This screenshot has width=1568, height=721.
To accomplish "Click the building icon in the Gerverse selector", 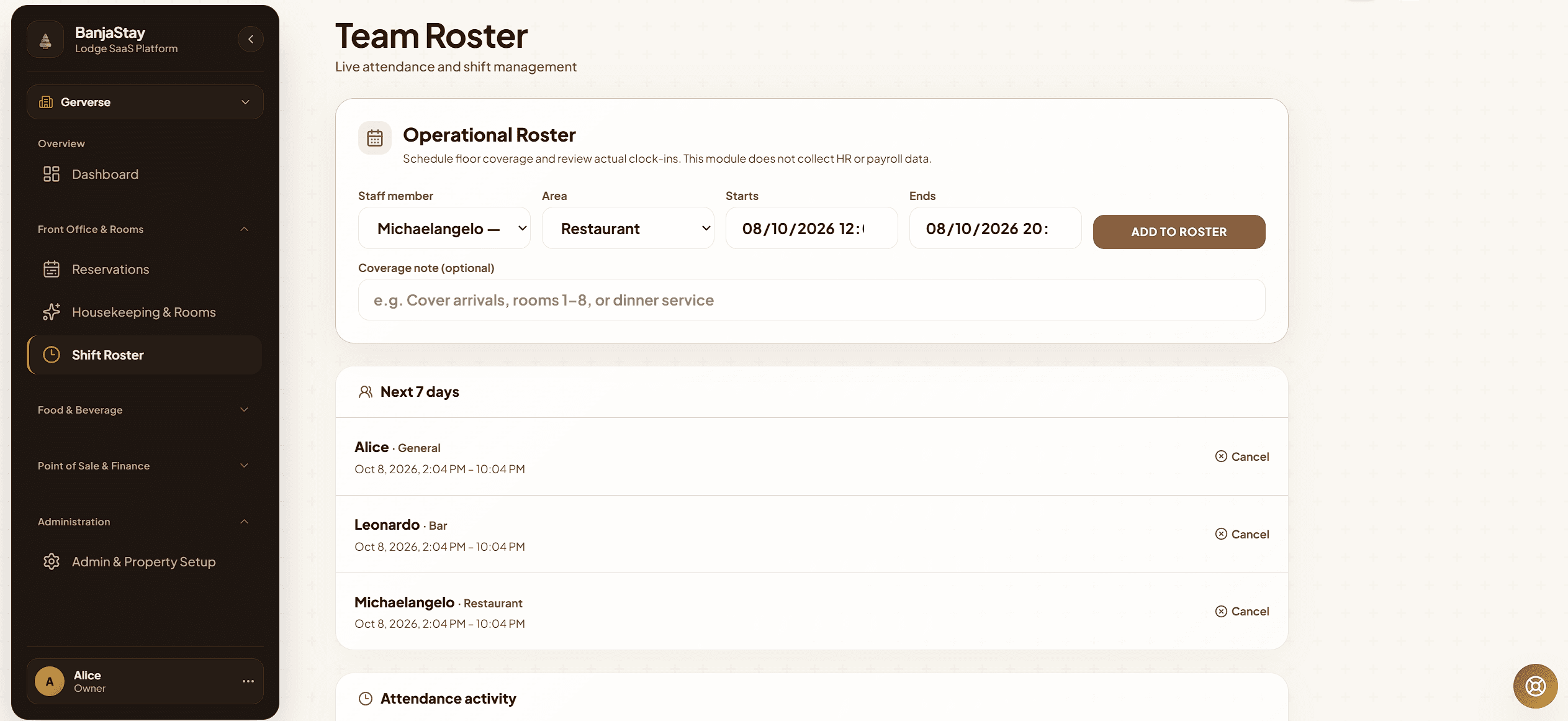I will [x=46, y=102].
